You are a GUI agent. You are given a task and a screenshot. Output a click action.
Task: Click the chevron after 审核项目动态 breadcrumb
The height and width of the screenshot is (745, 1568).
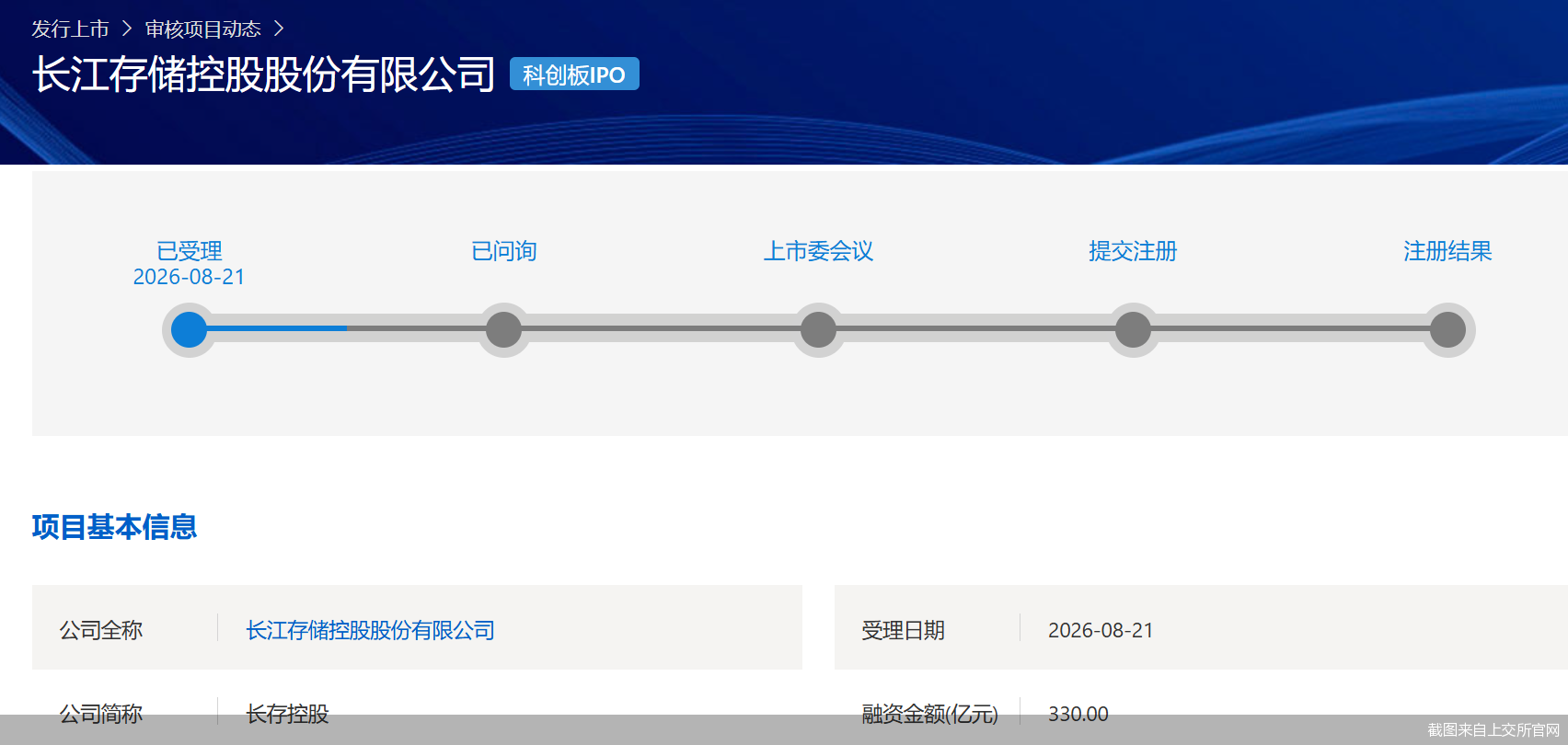(x=279, y=29)
